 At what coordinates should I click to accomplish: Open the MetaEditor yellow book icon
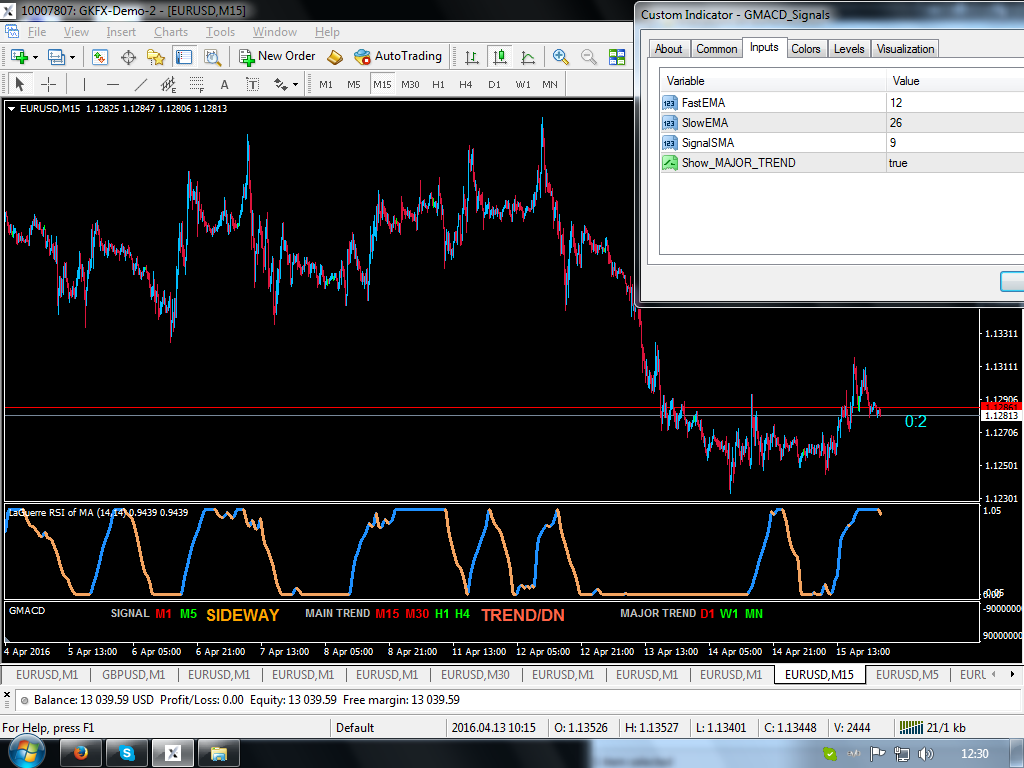[334, 57]
